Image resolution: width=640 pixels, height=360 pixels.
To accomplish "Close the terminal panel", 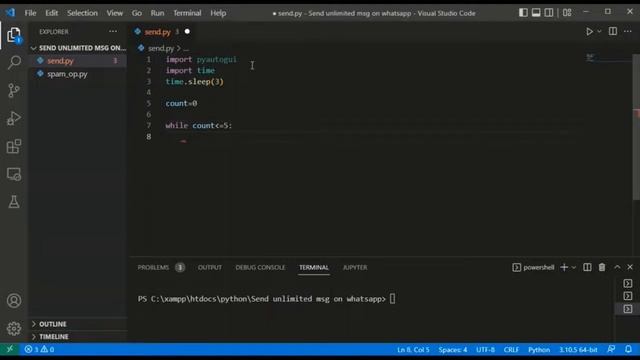I will pyautogui.click(x=630, y=267).
